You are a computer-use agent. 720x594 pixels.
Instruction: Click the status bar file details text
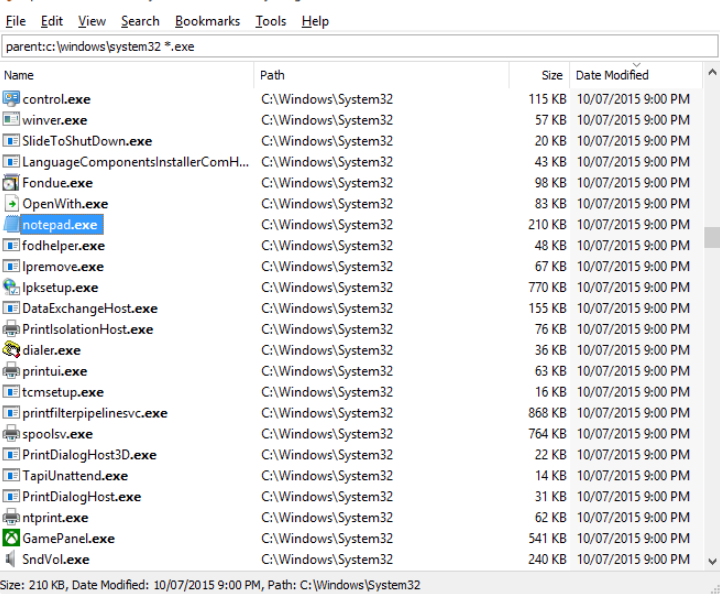[210, 585]
